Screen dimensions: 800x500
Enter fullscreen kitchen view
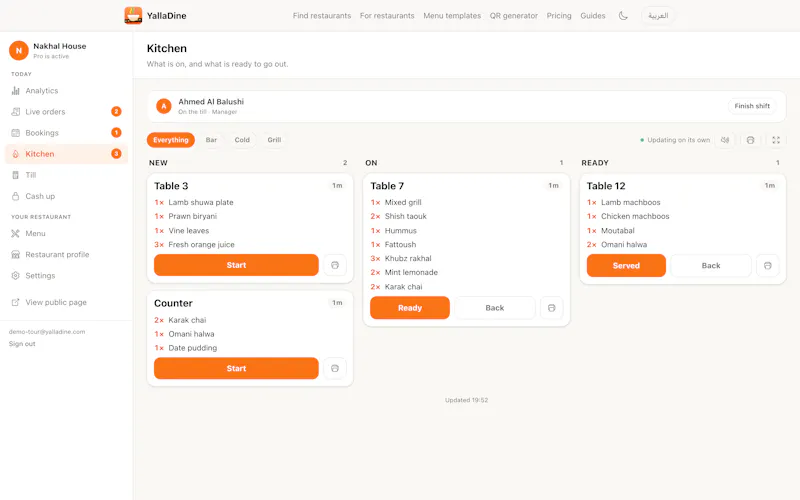click(776, 140)
